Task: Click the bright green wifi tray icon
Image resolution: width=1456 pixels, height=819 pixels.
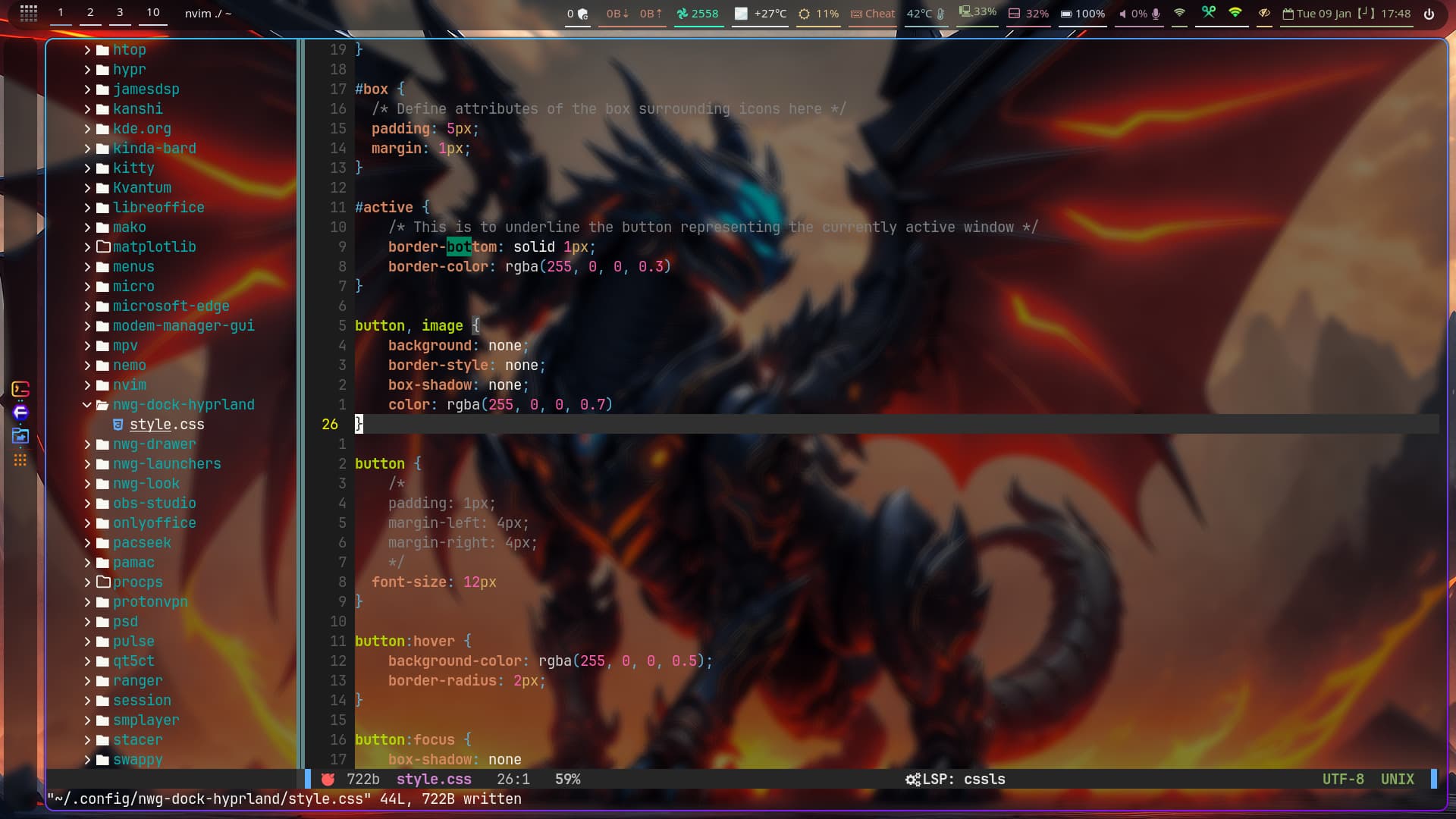Action: pos(1235,12)
